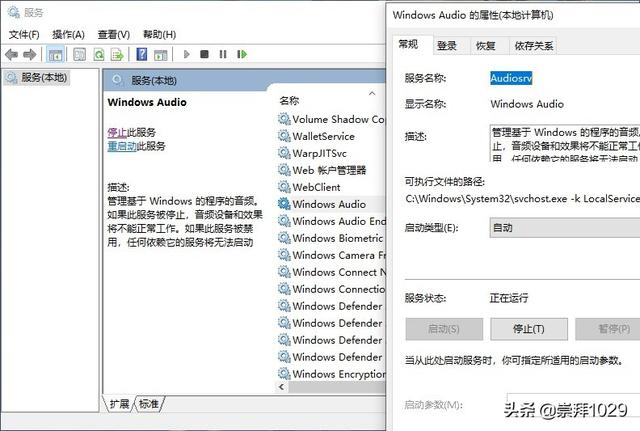
Task: Open the 操作(A) menu
Action: point(68,35)
